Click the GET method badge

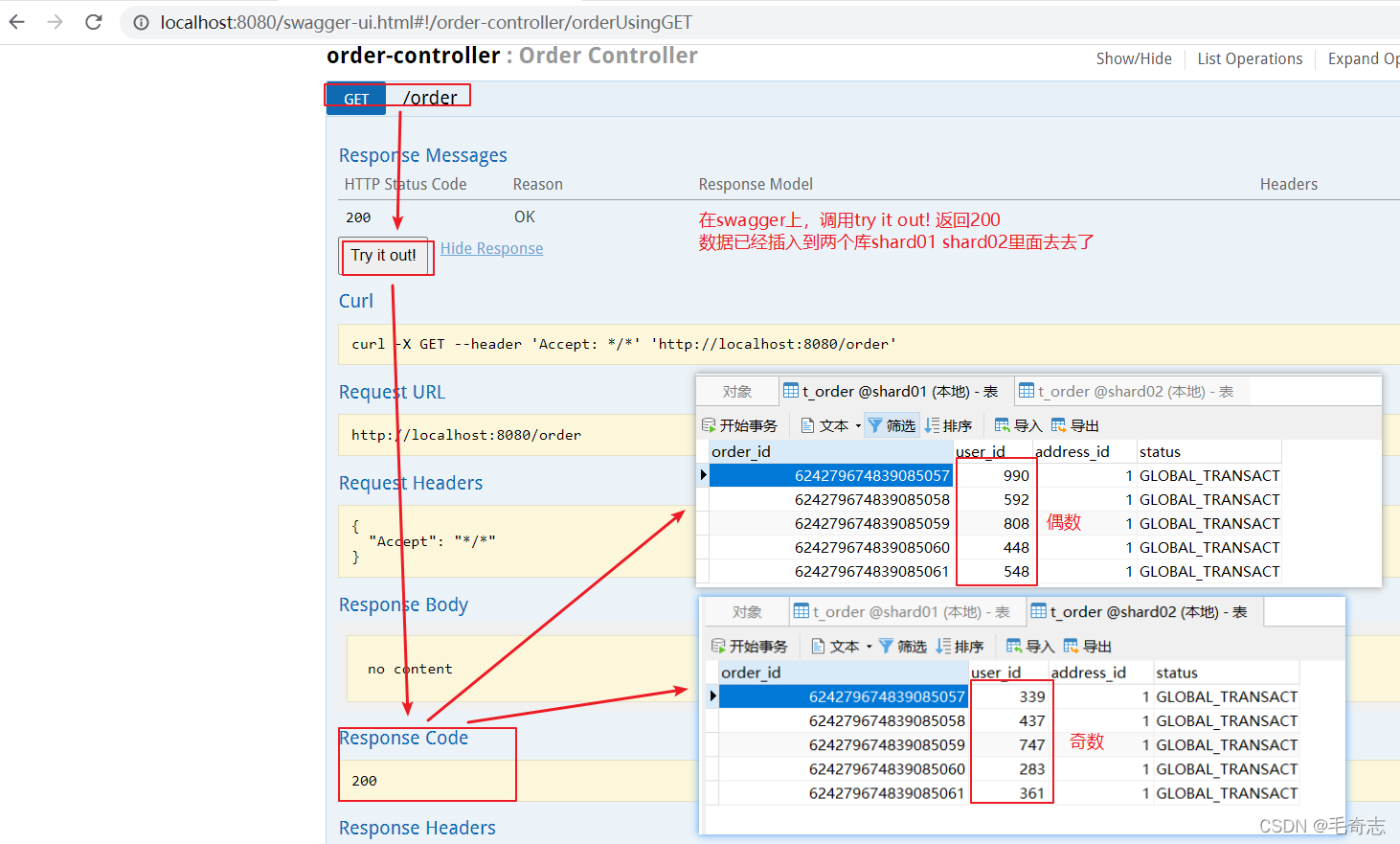[x=356, y=99]
